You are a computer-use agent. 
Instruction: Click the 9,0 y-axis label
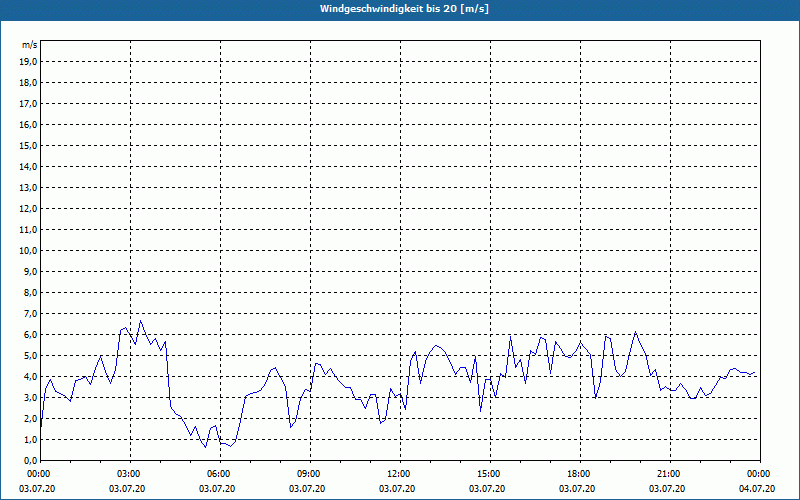pyautogui.click(x=30, y=271)
